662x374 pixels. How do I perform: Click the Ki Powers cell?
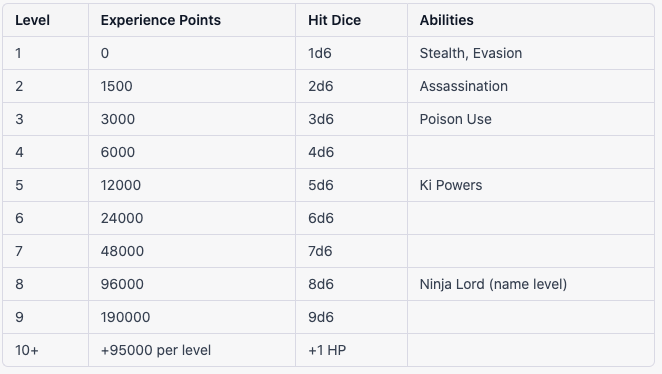click(x=531, y=185)
